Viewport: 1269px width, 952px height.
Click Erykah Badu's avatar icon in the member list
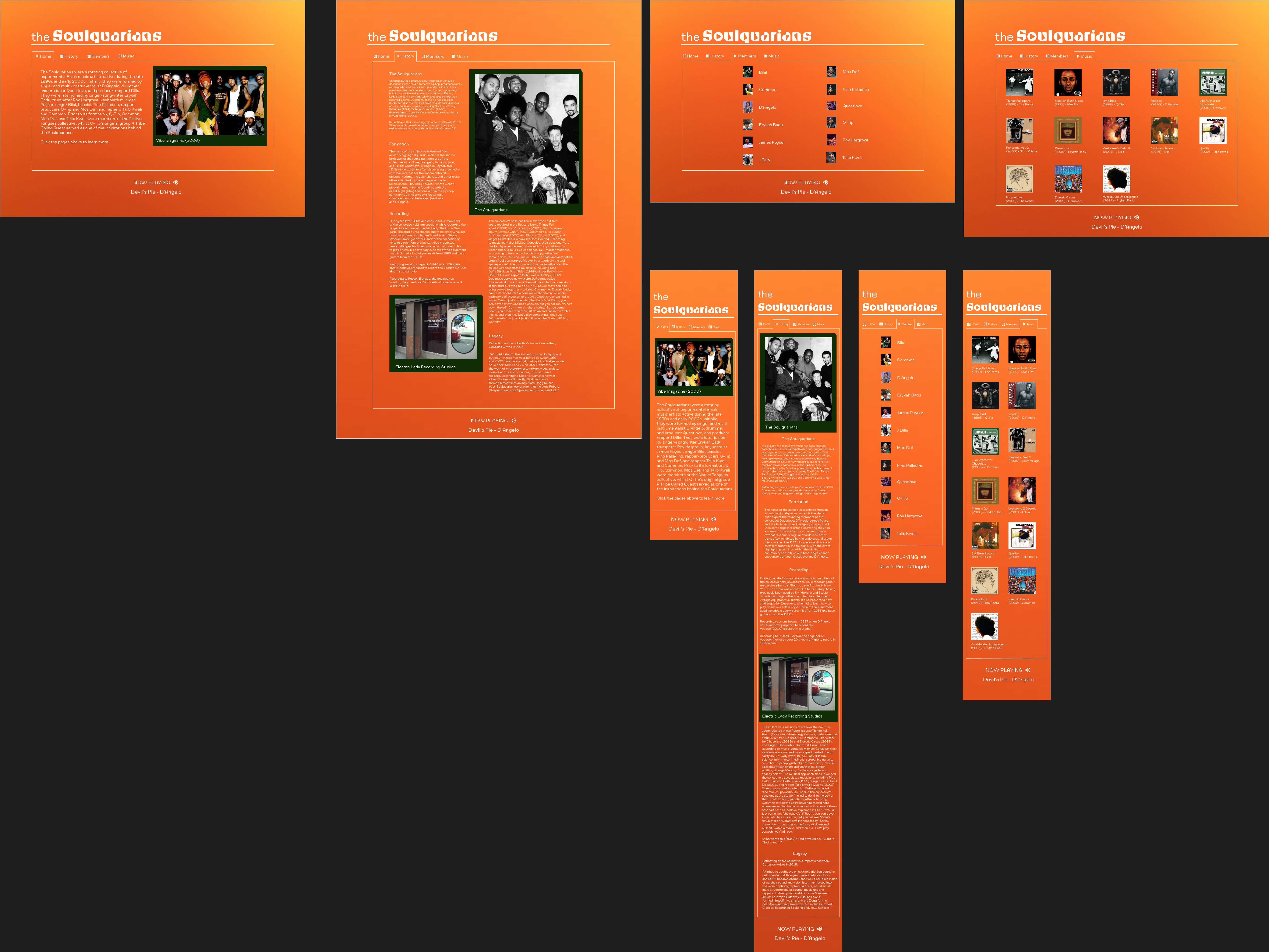pyautogui.click(x=748, y=125)
